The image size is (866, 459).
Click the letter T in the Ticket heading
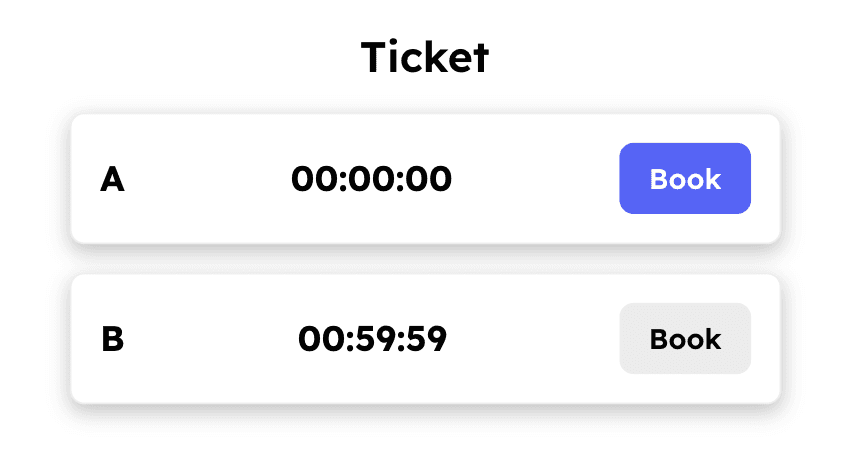point(374,57)
